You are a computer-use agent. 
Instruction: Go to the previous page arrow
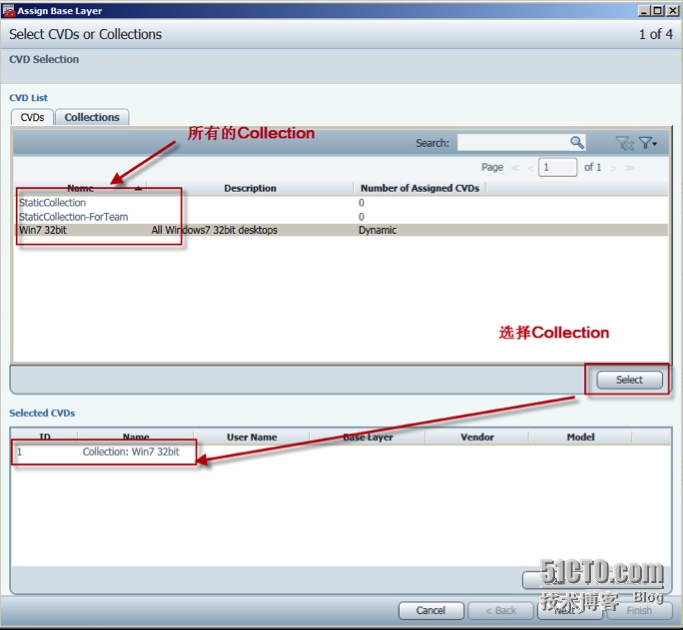coord(530,168)
